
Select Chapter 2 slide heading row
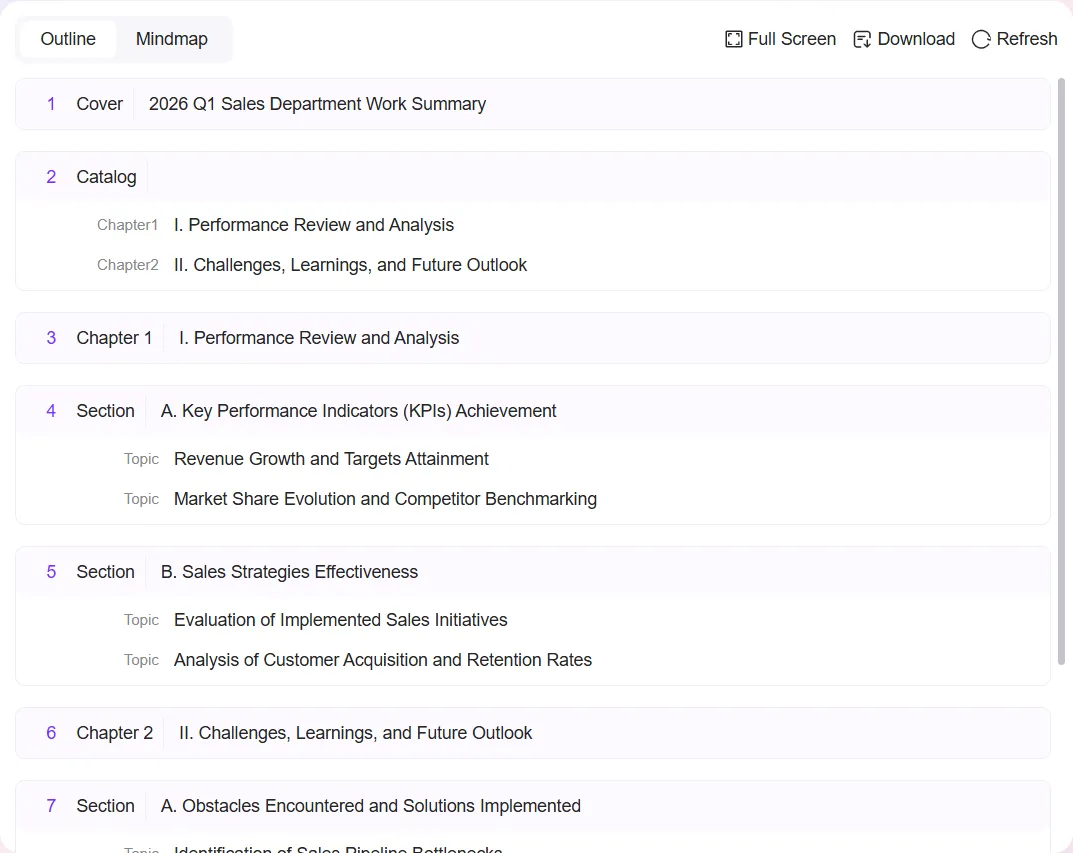click(x=355, y=733)
